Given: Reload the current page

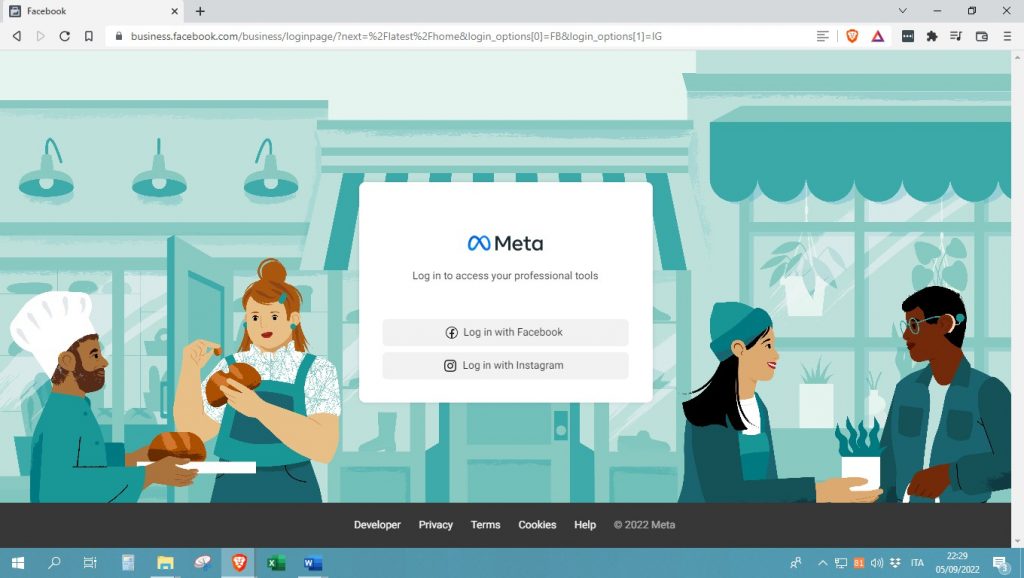Looking at the screenshot, I should tap(64, 36).
